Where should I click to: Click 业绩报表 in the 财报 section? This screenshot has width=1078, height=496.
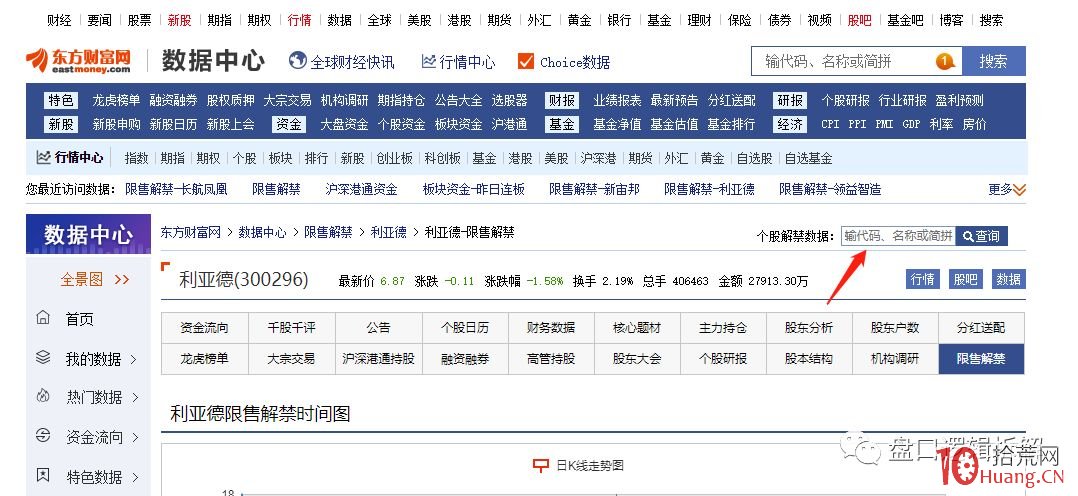617,100
